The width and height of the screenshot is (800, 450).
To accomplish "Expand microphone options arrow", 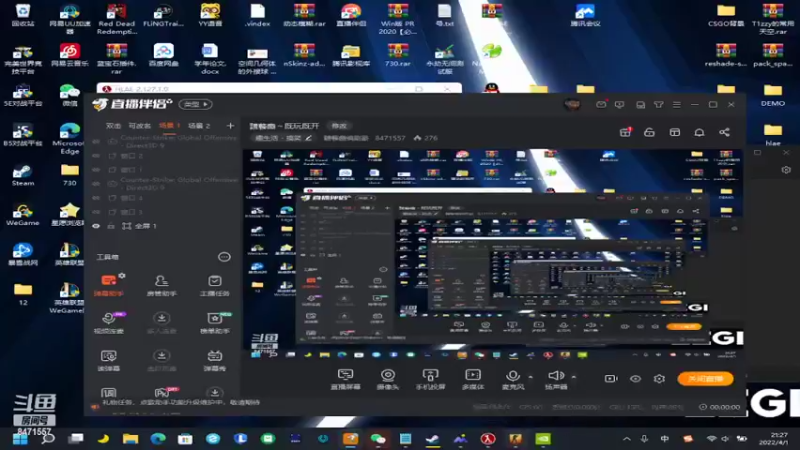I will pyautogui.click(x=530, y=377).
